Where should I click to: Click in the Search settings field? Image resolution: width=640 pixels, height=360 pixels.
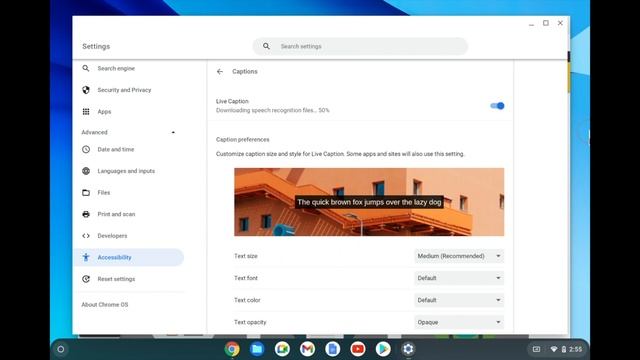[x=360, y=46]
